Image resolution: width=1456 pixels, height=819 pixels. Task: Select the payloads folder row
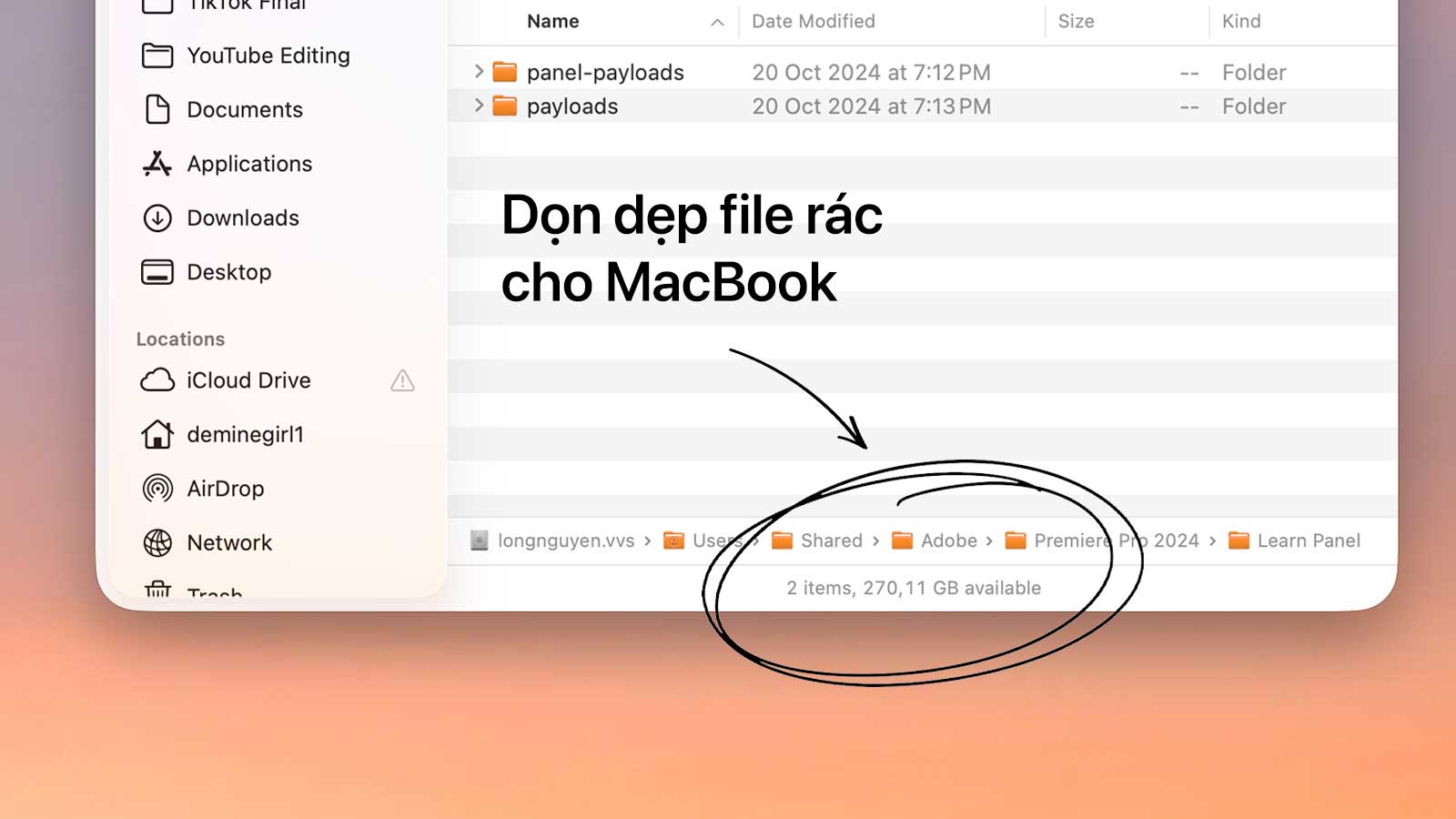[x=571, y=106]
